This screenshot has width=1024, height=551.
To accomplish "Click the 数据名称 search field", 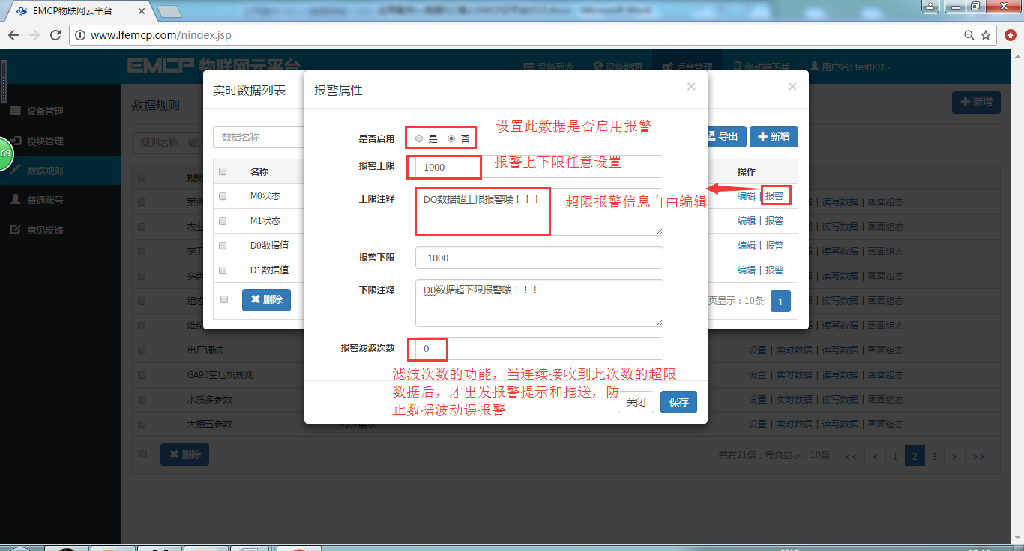I will (x=259, y=137).
